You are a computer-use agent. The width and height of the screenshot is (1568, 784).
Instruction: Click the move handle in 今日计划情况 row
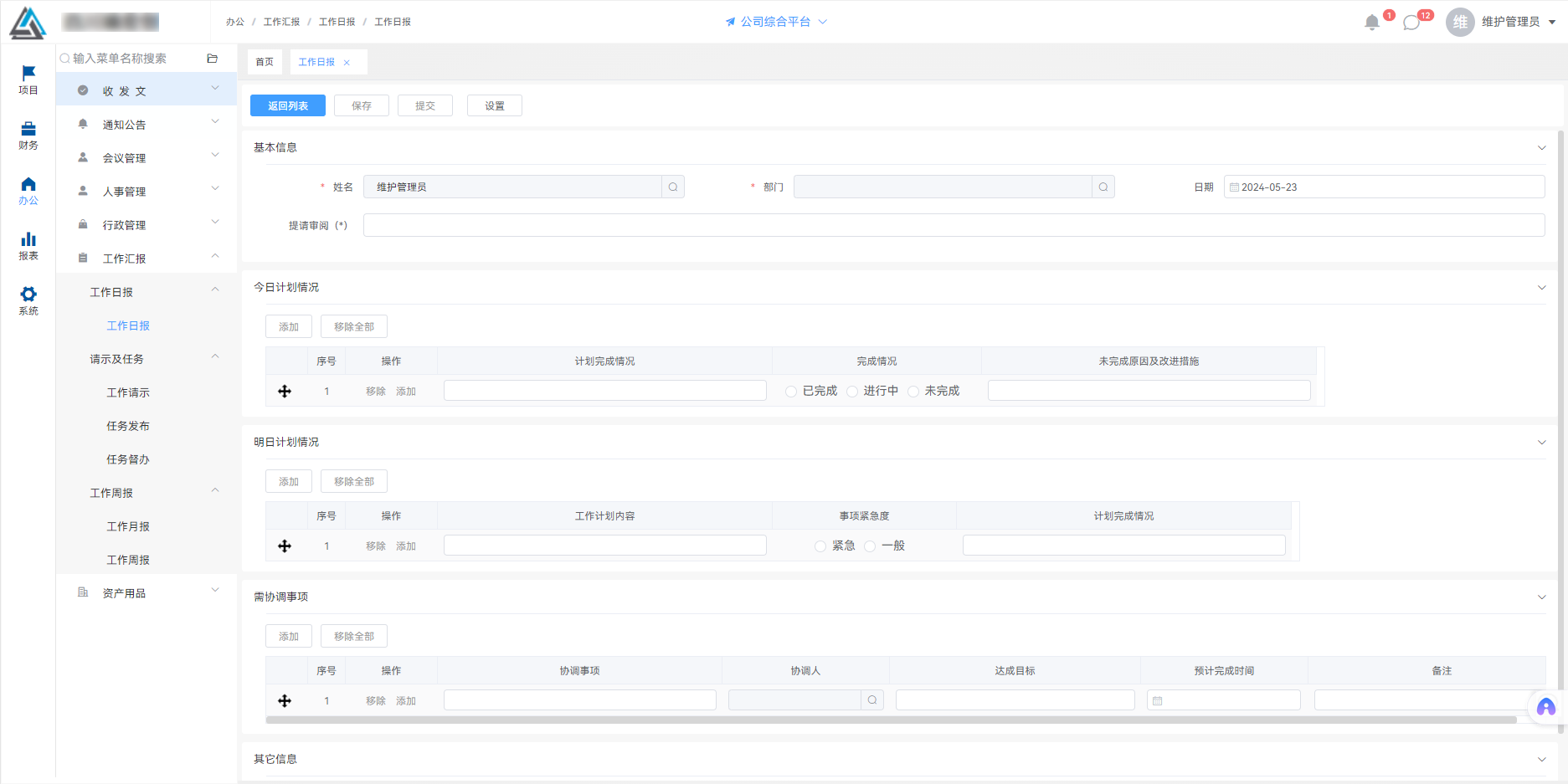(285, 392)
